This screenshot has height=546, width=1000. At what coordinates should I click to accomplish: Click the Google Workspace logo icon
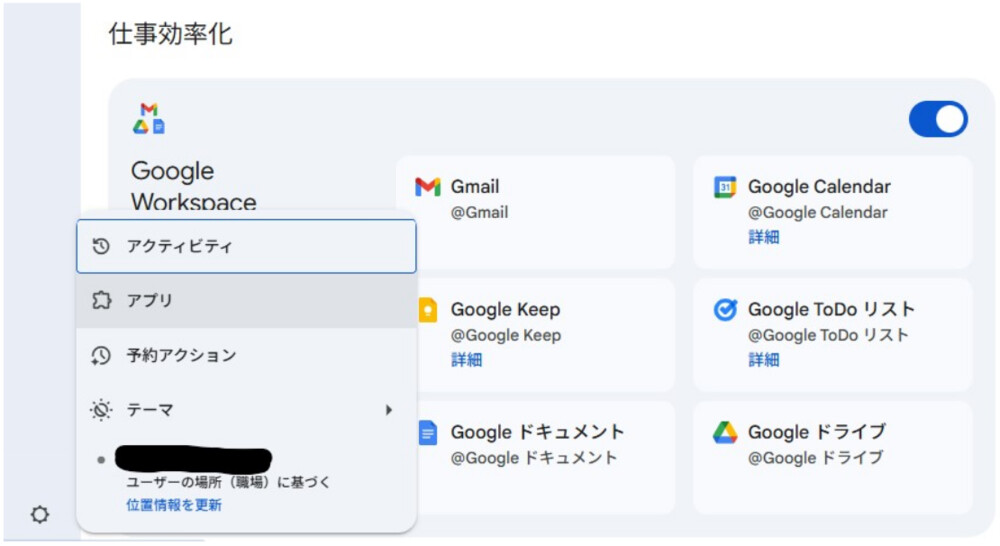click(x=149, y=118)
